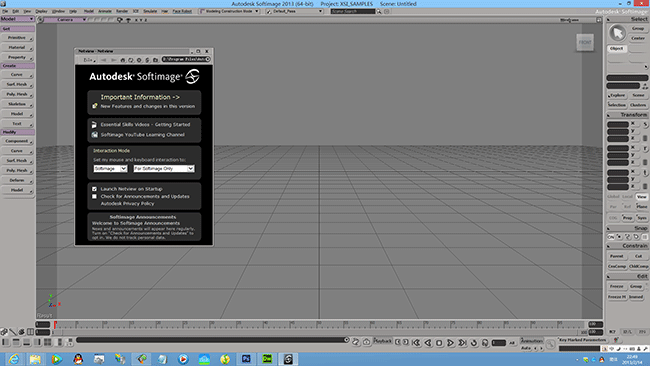Open Softimage YouTube Learning Channel link
The width and height of the screenshot is (650, 366).
tap(143, 135)
